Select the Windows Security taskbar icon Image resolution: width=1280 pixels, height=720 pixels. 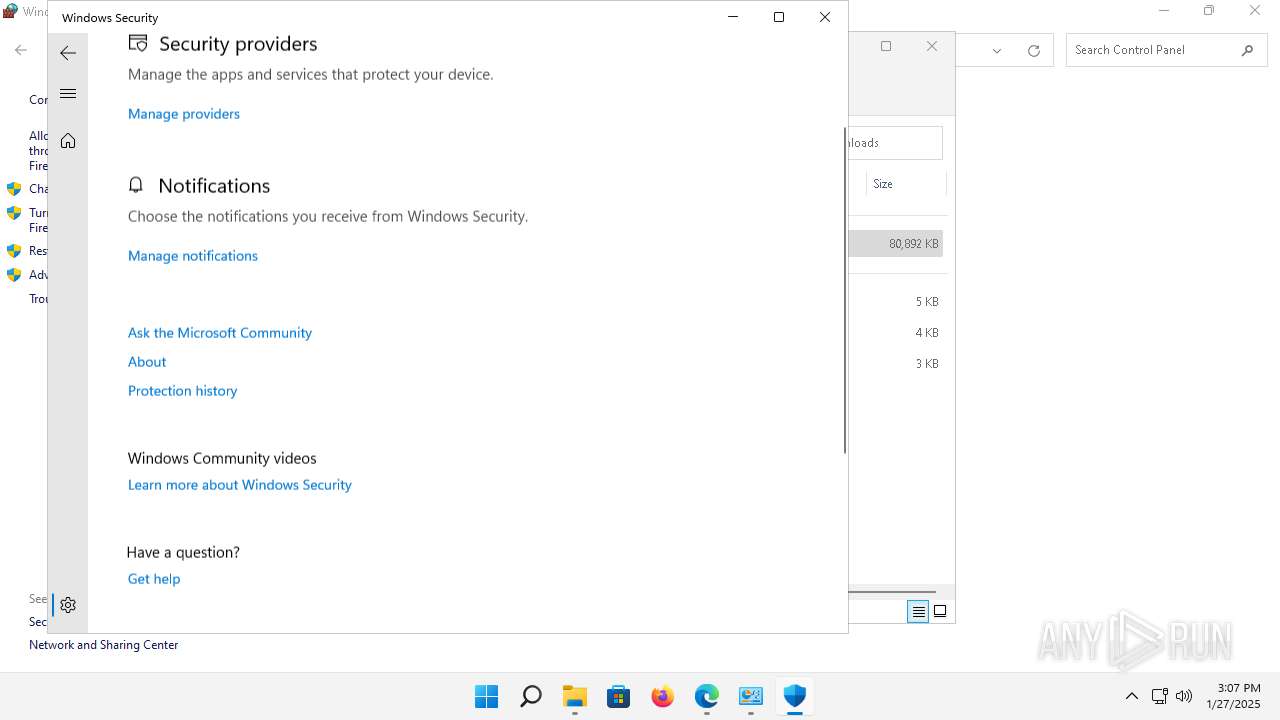coord(795,696)
